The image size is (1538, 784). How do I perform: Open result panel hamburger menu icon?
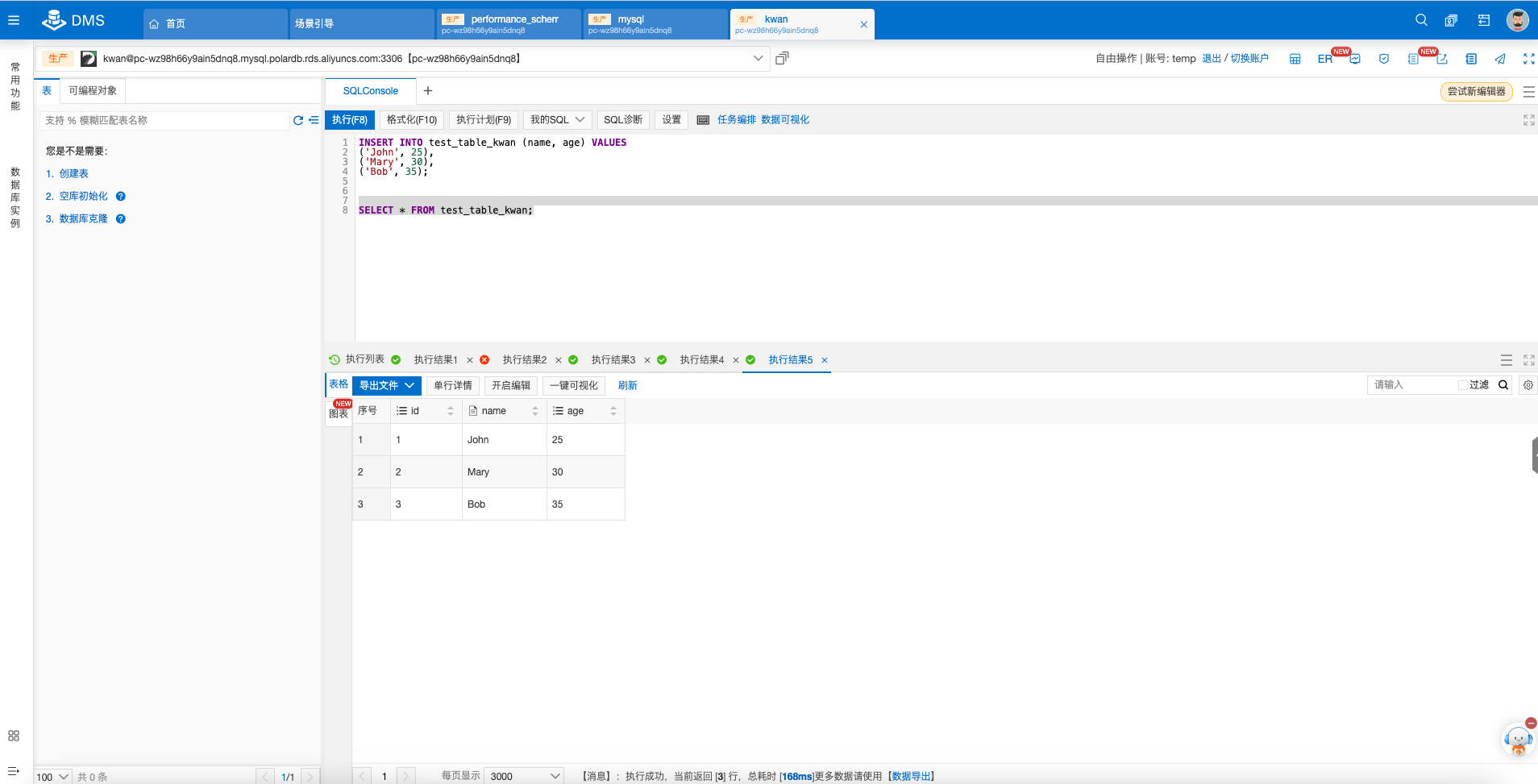(x=1507, y=360)
